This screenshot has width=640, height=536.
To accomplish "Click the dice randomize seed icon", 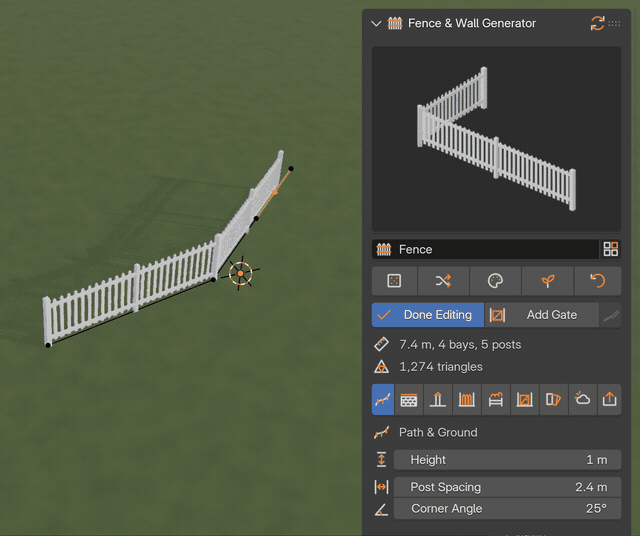I will point(394,281).
